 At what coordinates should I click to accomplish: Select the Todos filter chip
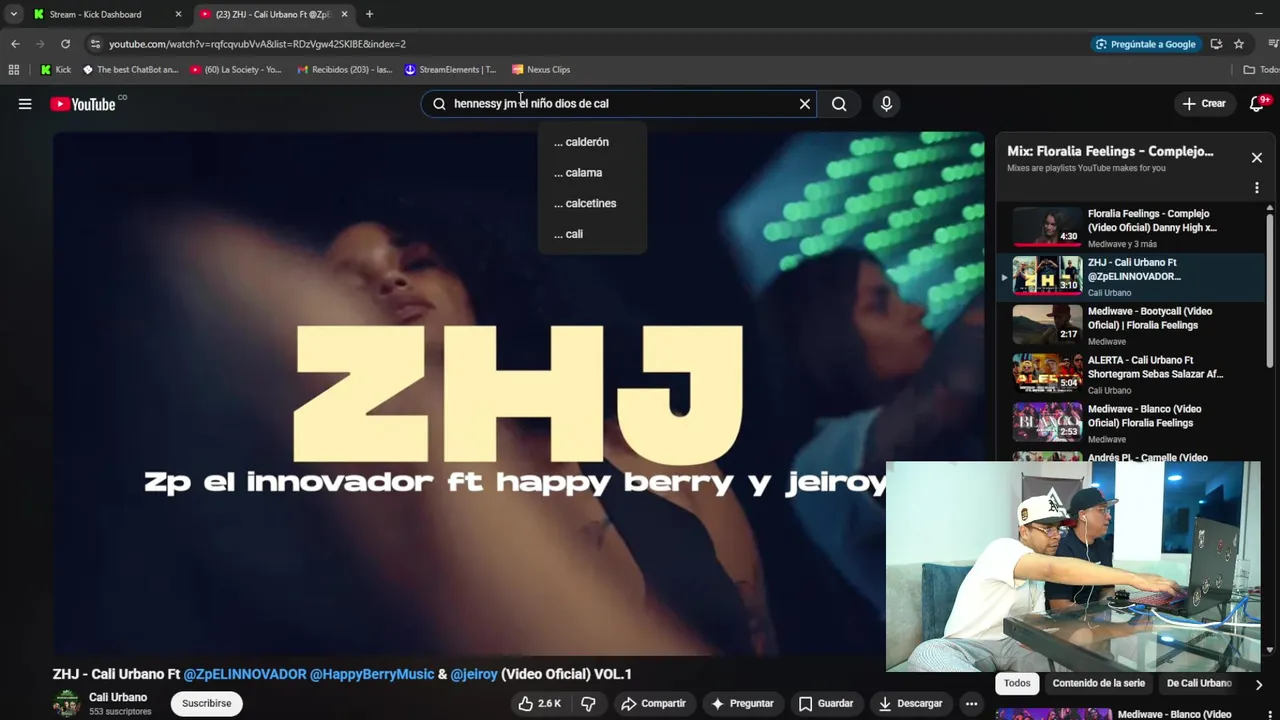click(x=1017, y=683)
